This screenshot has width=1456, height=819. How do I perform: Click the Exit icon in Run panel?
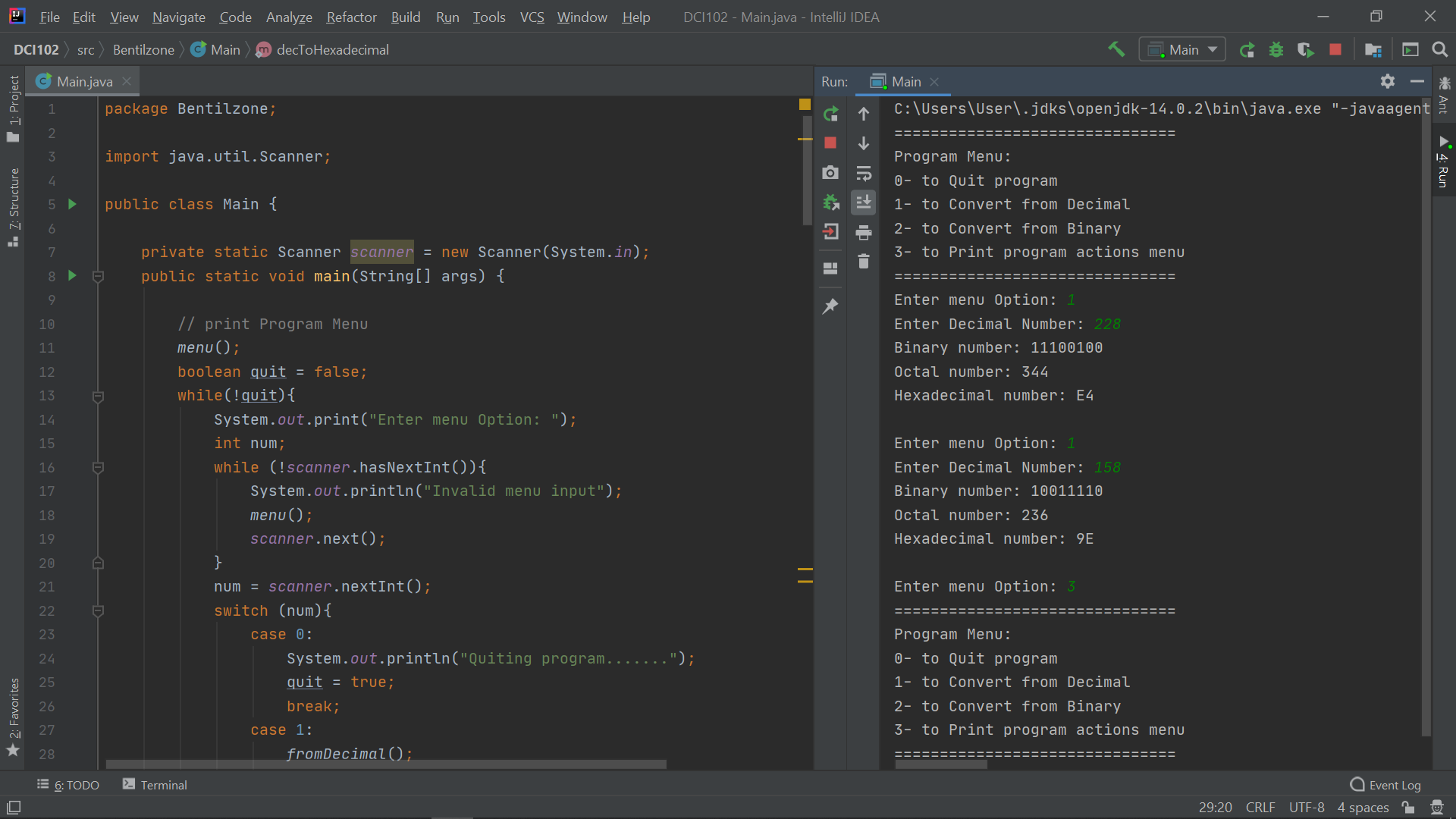click(830, 231)
